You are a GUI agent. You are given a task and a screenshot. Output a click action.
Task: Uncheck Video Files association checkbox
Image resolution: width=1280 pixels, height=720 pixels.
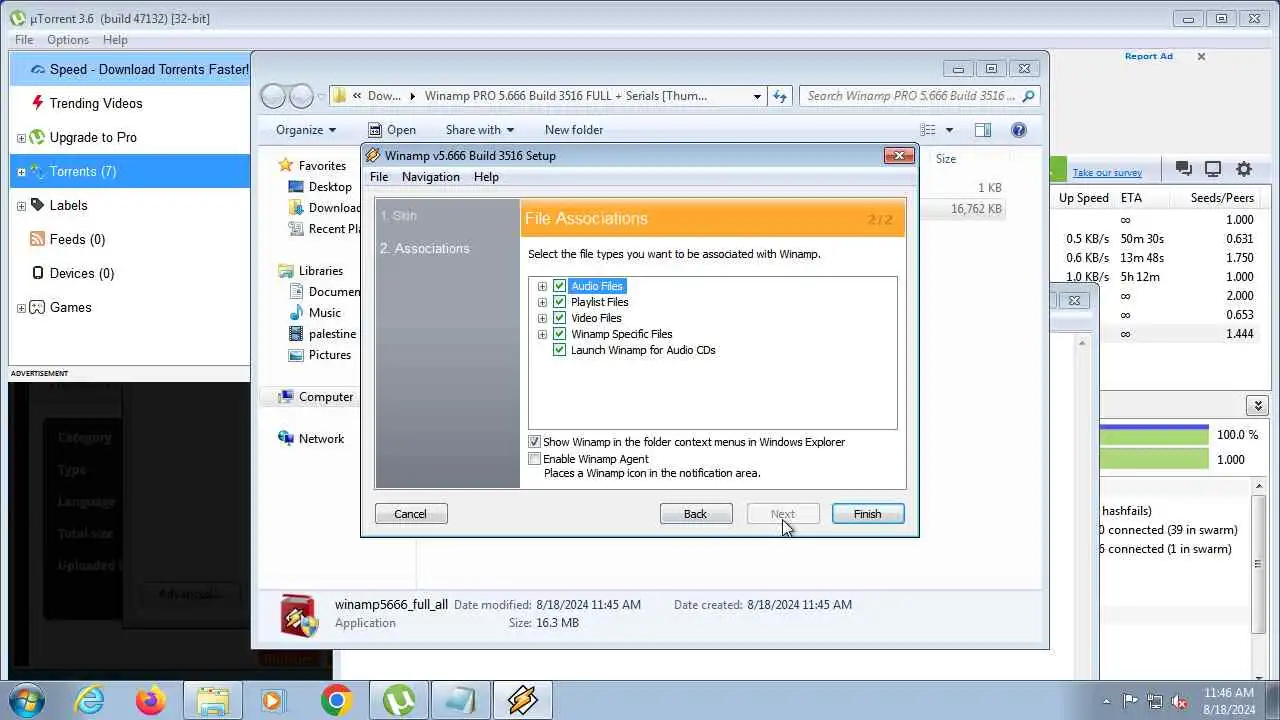click(x=560, y=318)
